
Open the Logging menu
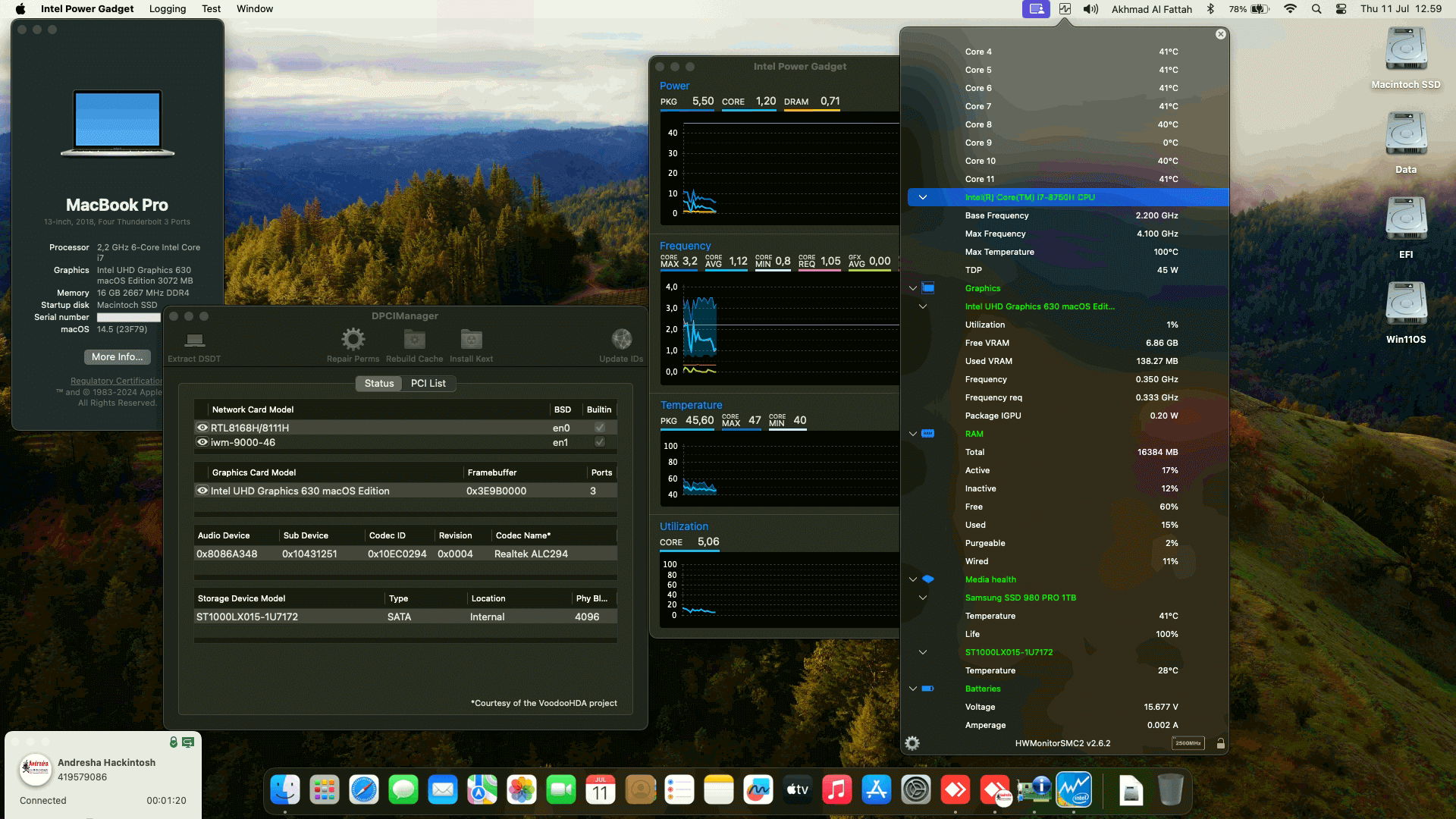167,8
